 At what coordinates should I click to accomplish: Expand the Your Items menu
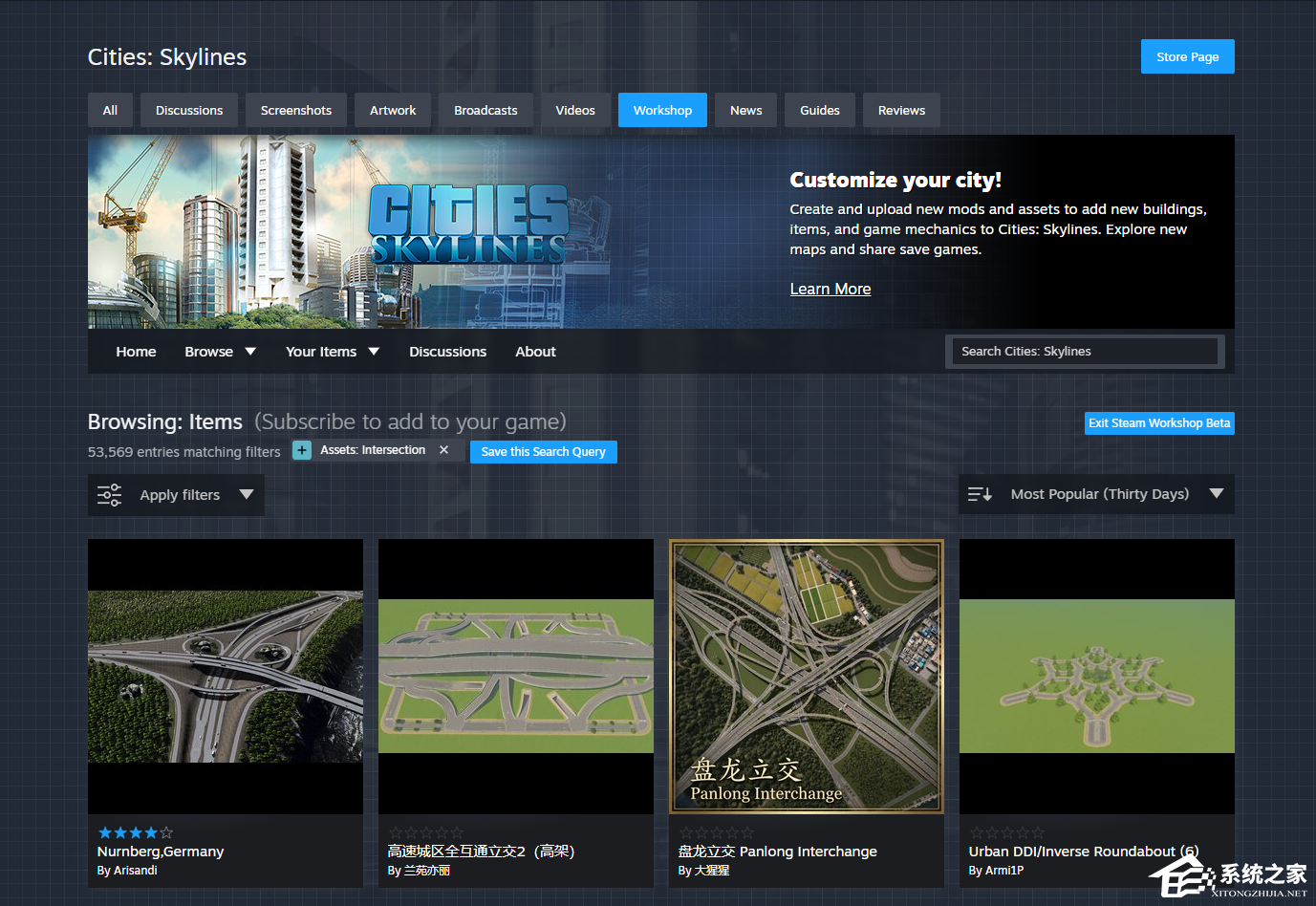point(333,352)
